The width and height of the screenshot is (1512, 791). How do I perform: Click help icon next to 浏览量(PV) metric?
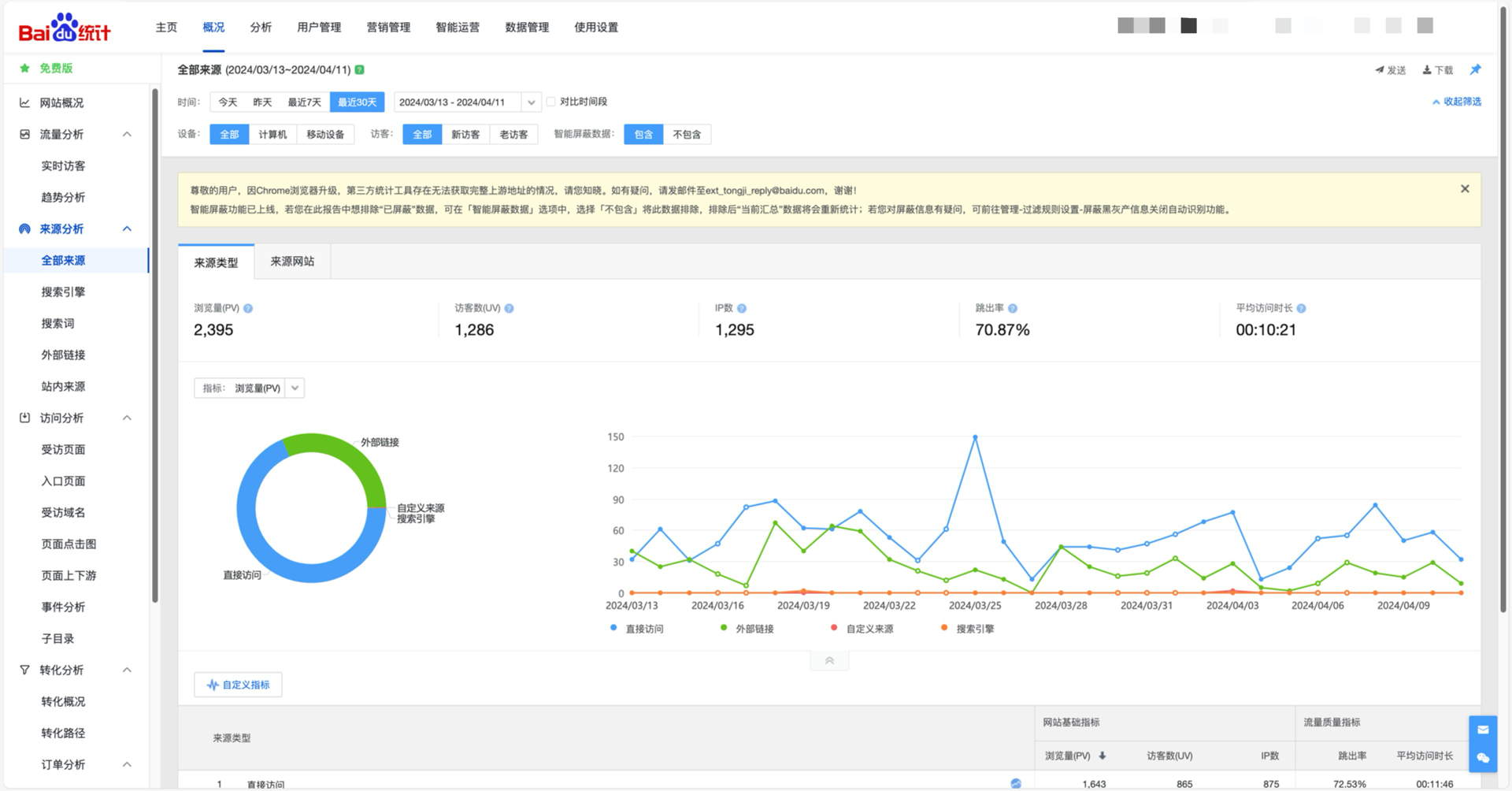pyautogui.click(x=248, y=308)
